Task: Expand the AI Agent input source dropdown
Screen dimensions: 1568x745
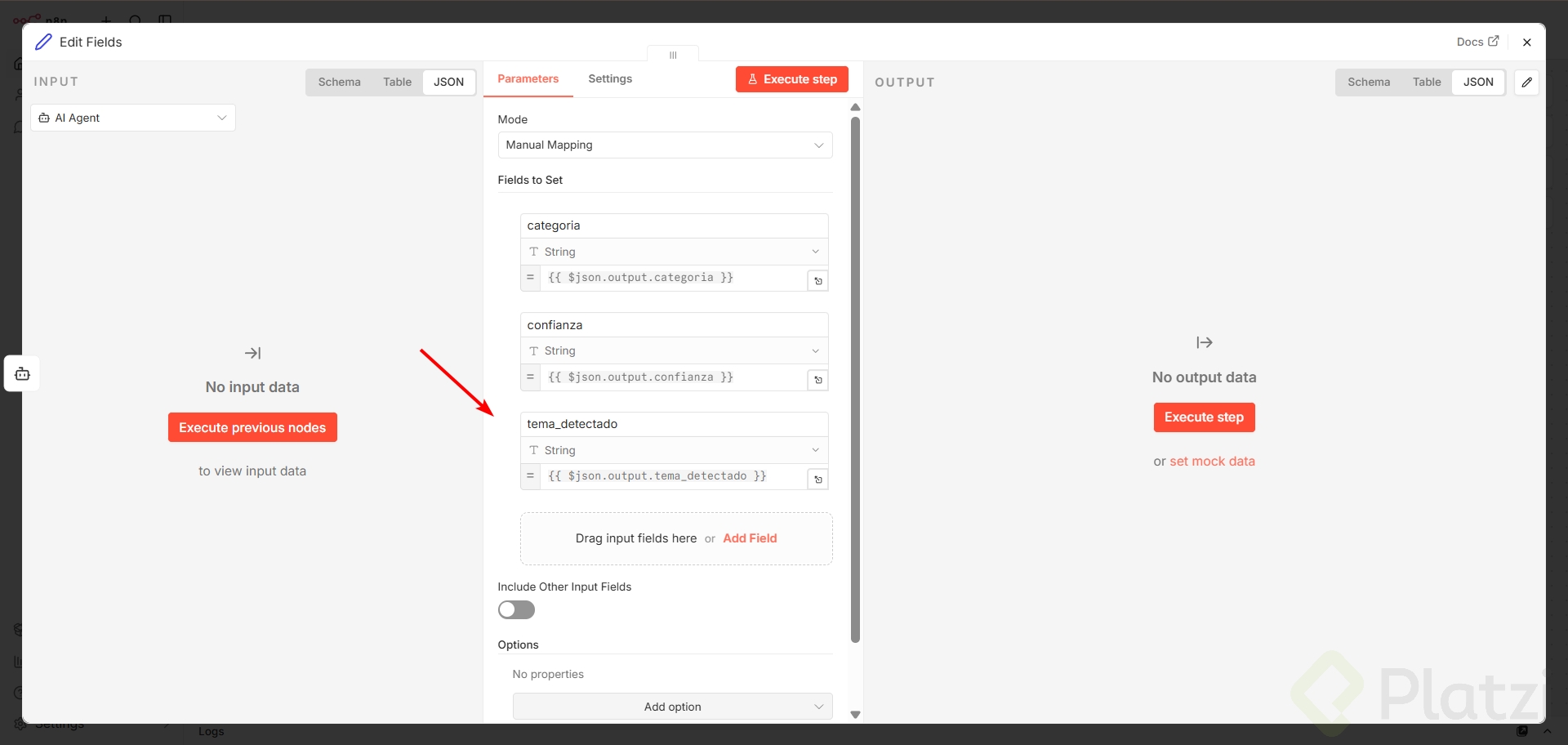Action: (x=133, y=118)
